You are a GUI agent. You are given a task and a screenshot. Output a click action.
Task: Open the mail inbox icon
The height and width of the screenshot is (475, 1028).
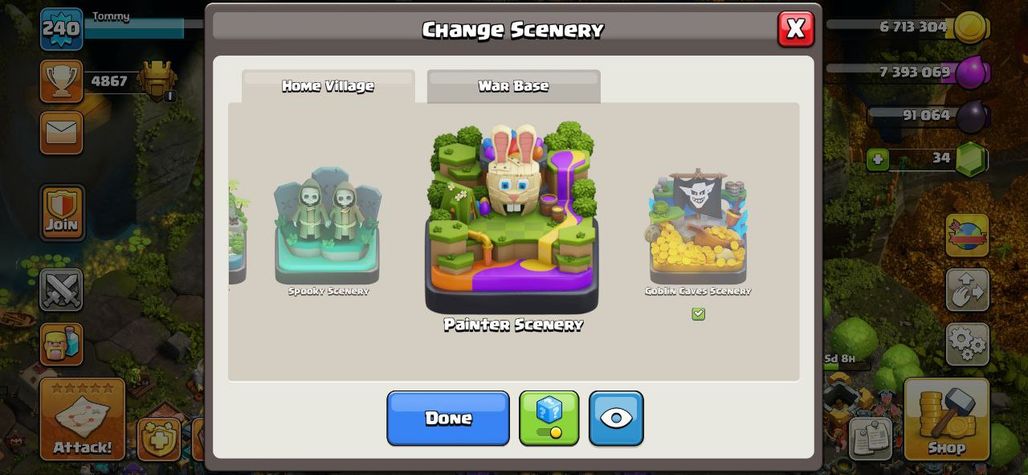(61, 133)
